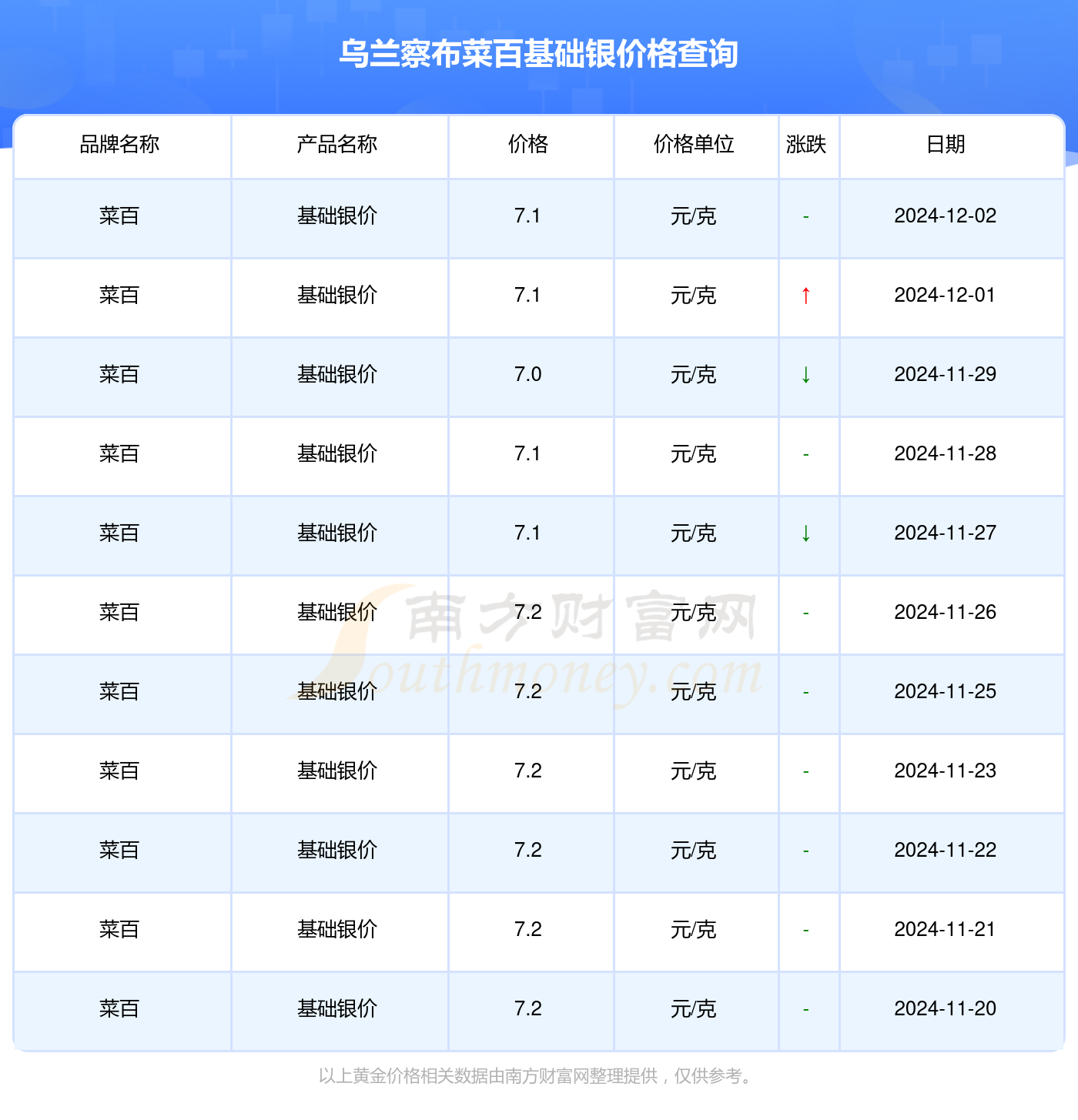This screenshot has width=1078, height=1120.
Task: Click the dash change marker for 2024-11-28
Action: pyautogui.click(x=806, y=455)
